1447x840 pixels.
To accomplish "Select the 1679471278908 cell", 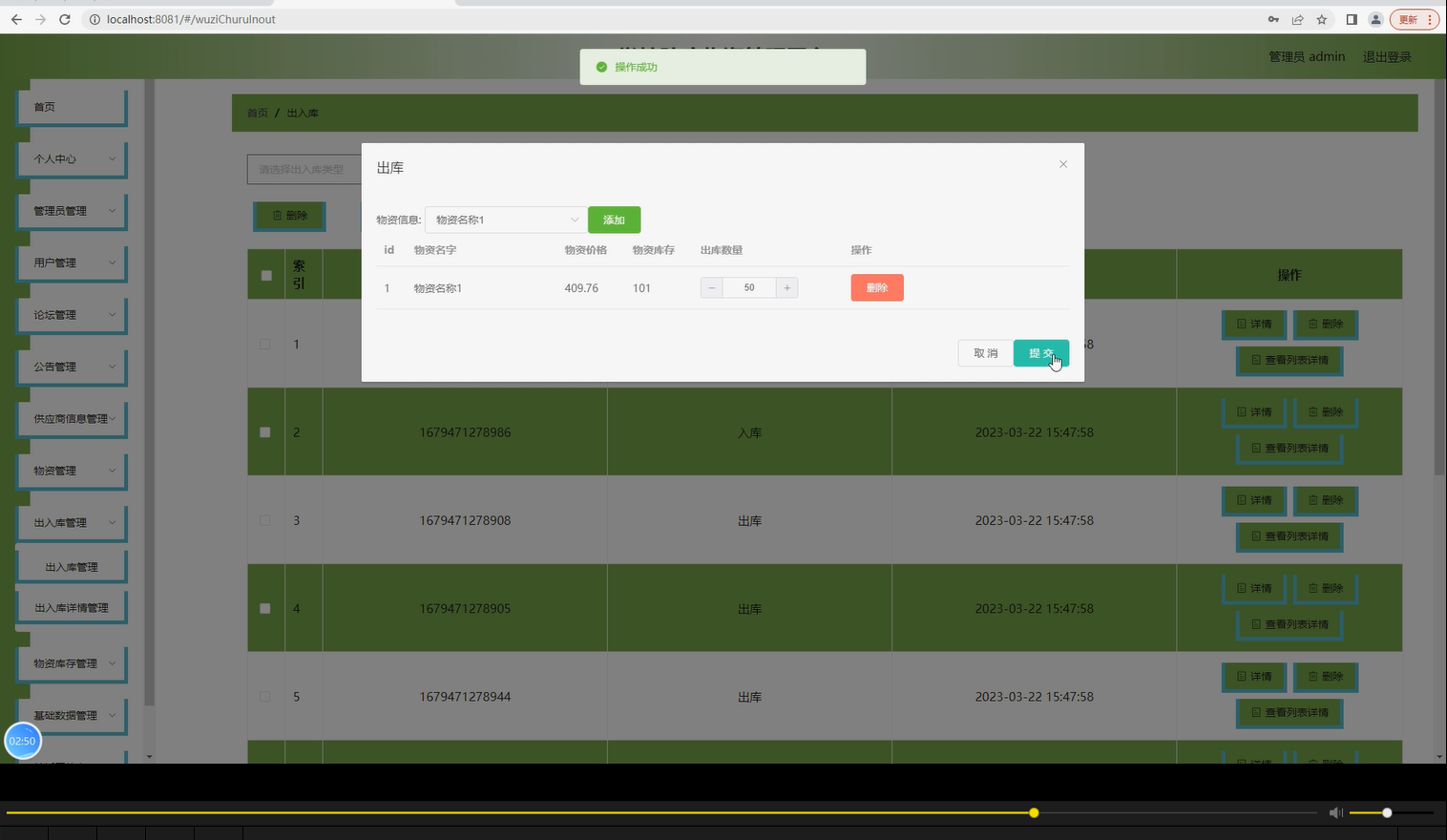I will click(x=465, y=520).
